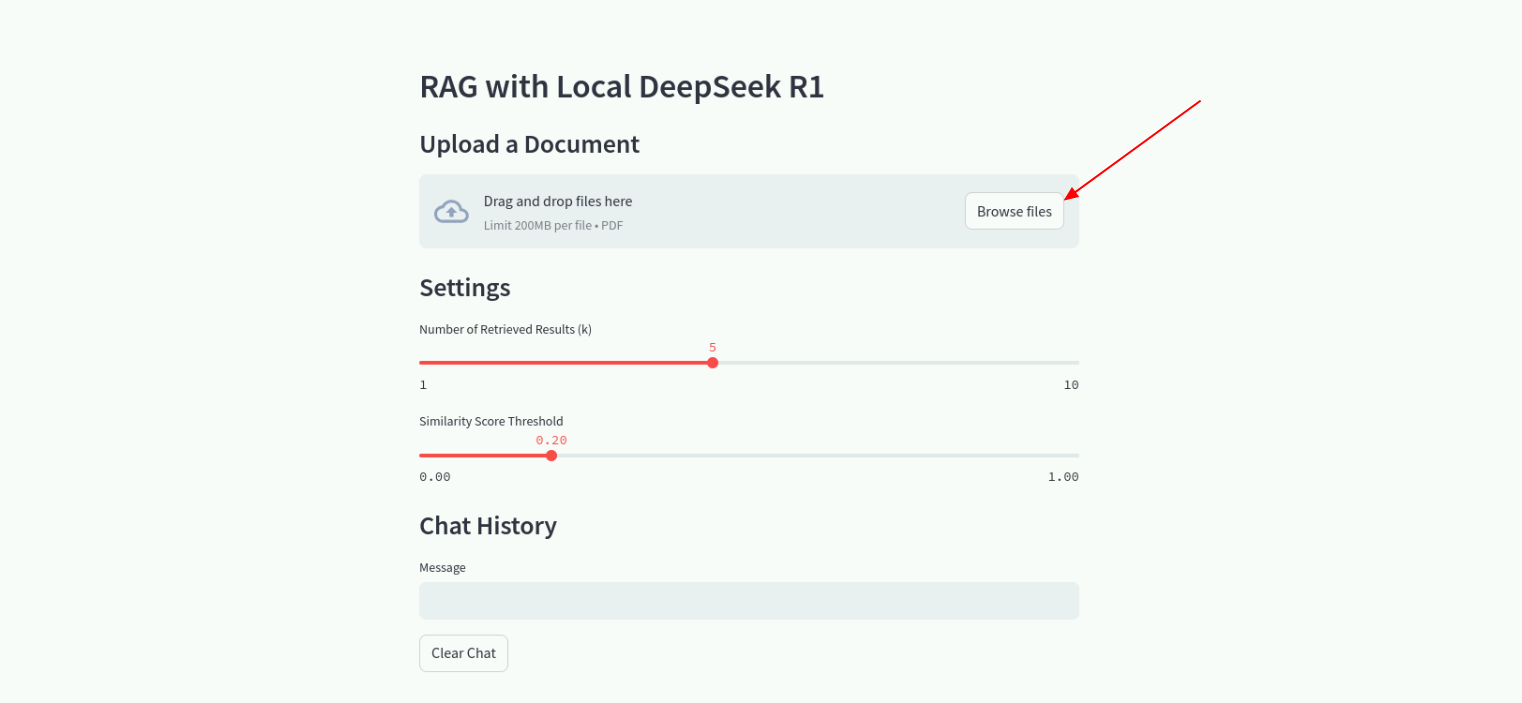Click the 'Upload a Document' heading
This screenshot has width=1522, height=703.
[529, 144]
